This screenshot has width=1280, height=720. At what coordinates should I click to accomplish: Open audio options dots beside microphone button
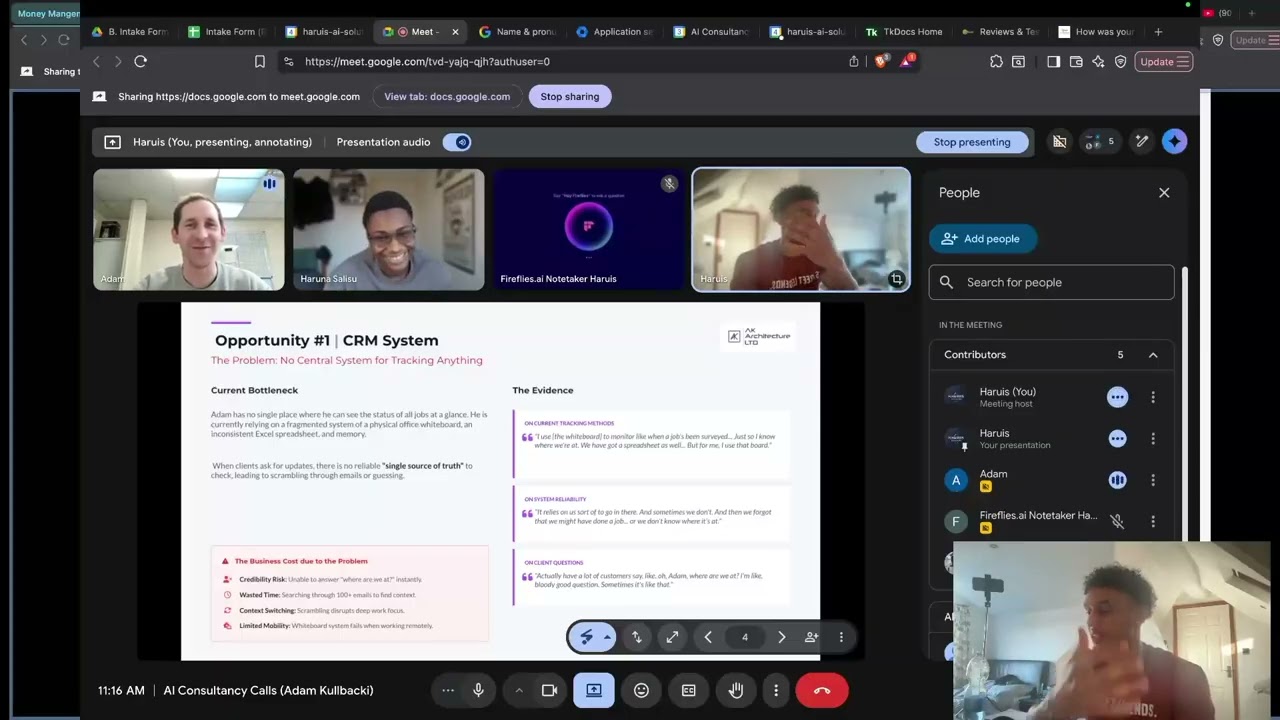[447, 690]
